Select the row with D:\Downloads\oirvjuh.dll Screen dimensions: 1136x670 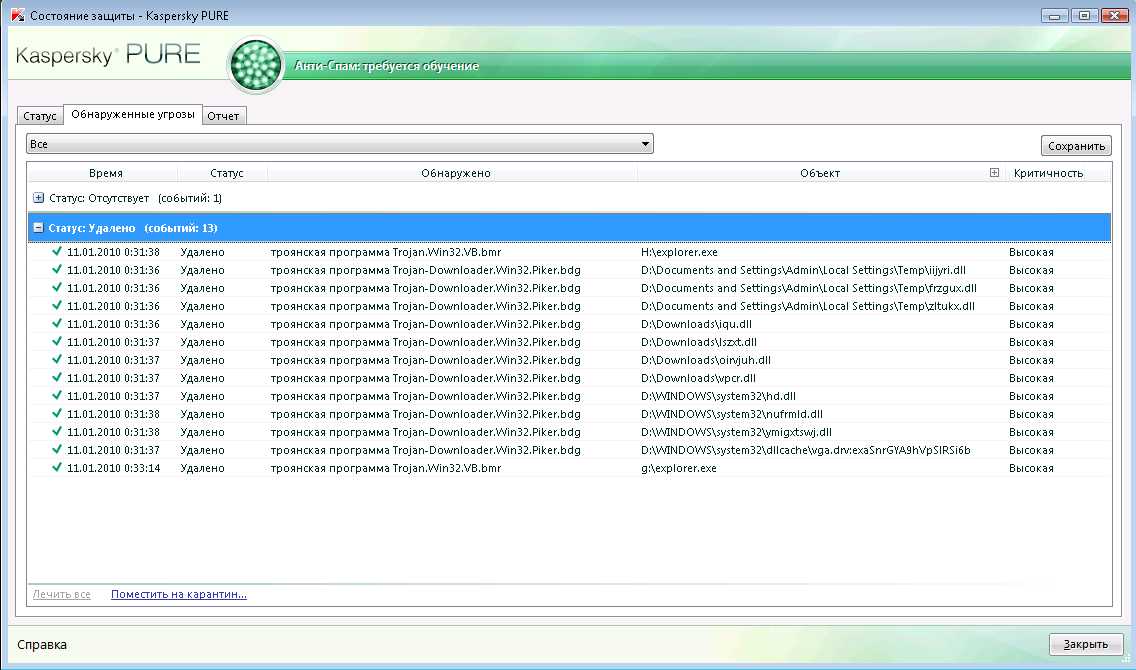tap(569, 360)
